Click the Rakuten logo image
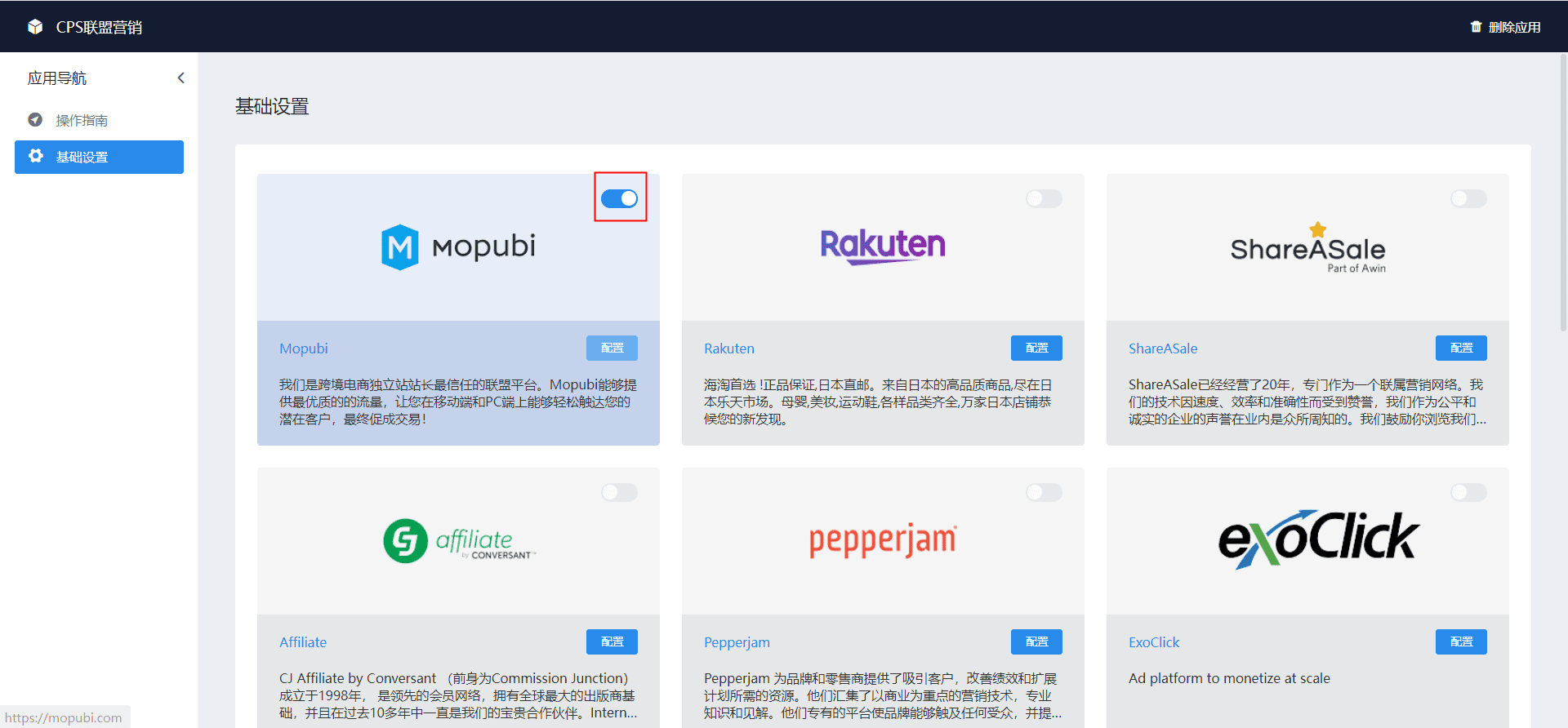 point(883,246)
